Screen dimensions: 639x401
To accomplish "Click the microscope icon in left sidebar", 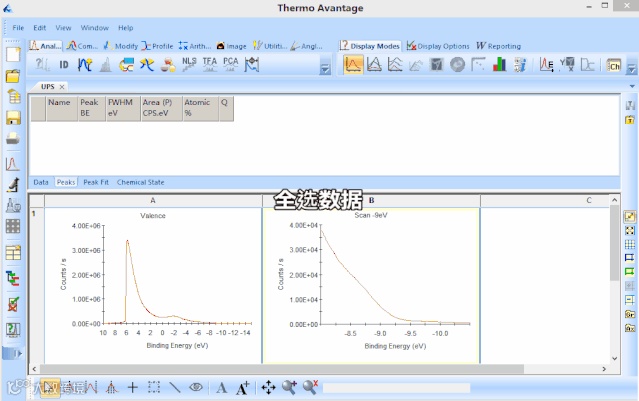I will (x=13, y=185).
